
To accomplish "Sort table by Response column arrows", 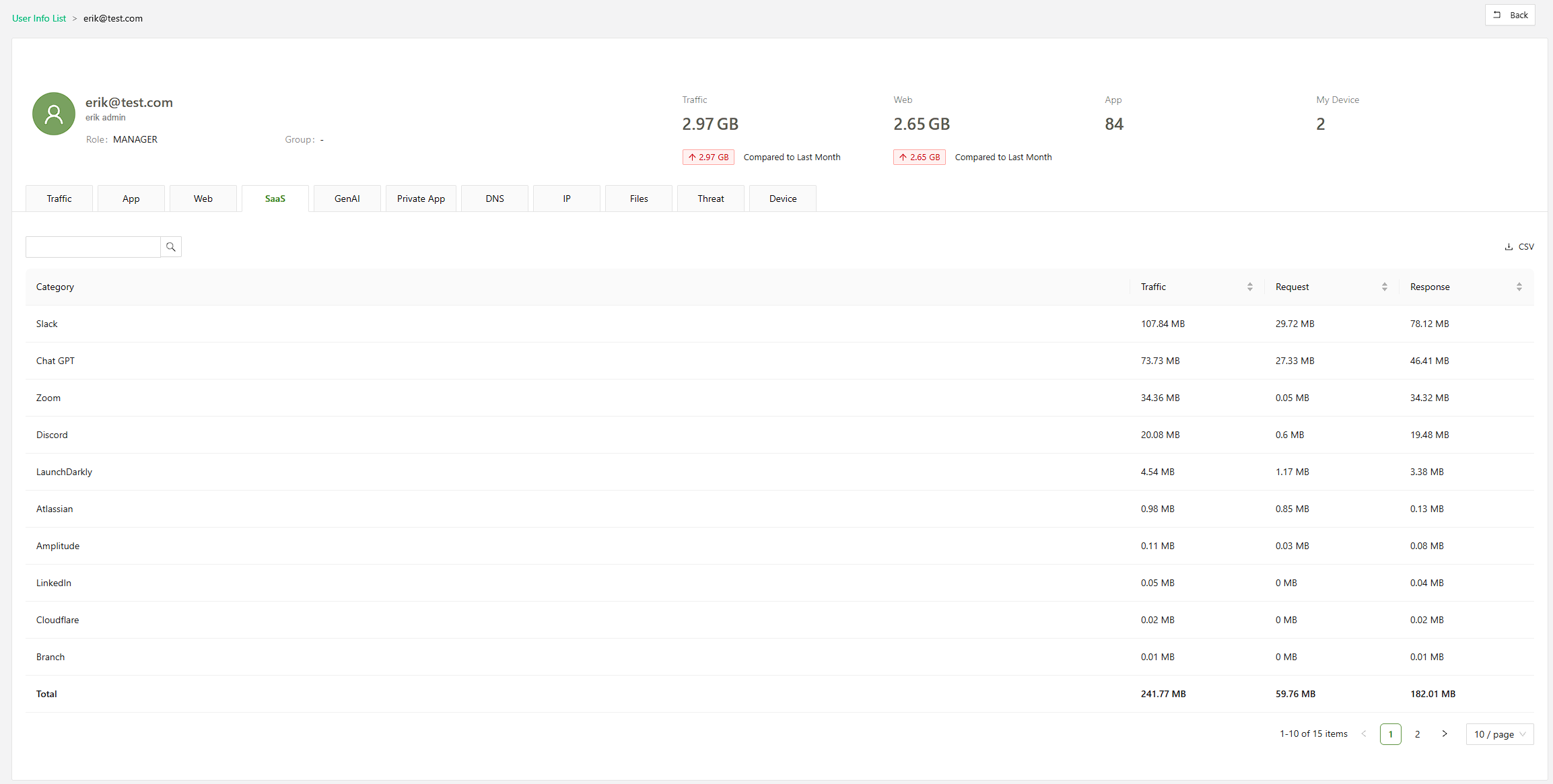I will coord(1519,287).
